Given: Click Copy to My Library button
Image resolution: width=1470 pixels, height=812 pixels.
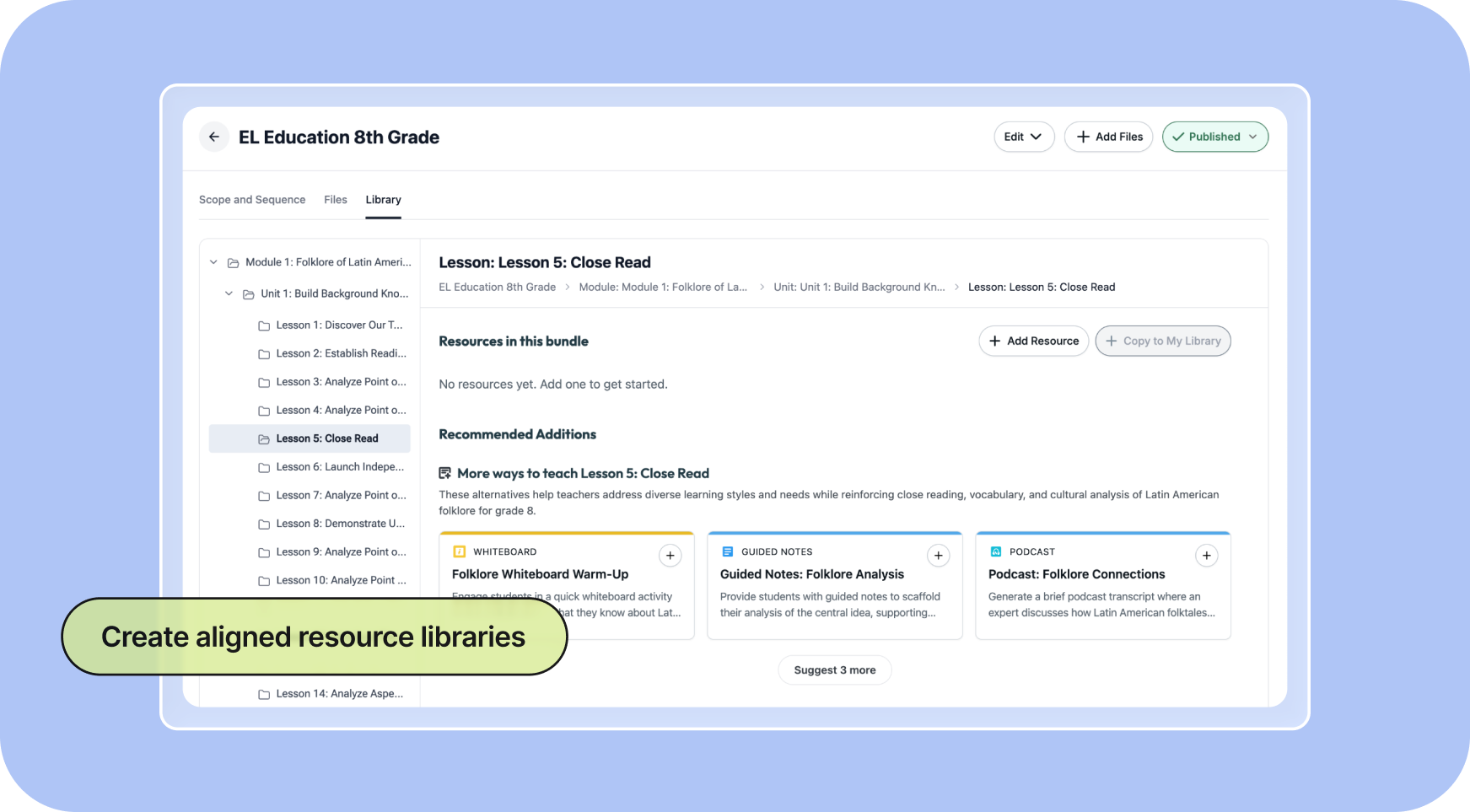Looking at the screenshot, I should click(x=1163, y=341).
